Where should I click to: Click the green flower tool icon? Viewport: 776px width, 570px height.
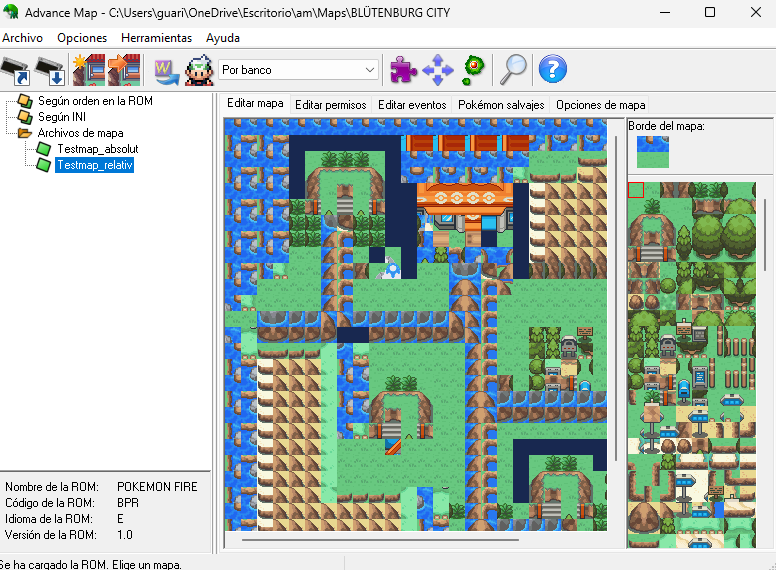[x=473, y=70]
